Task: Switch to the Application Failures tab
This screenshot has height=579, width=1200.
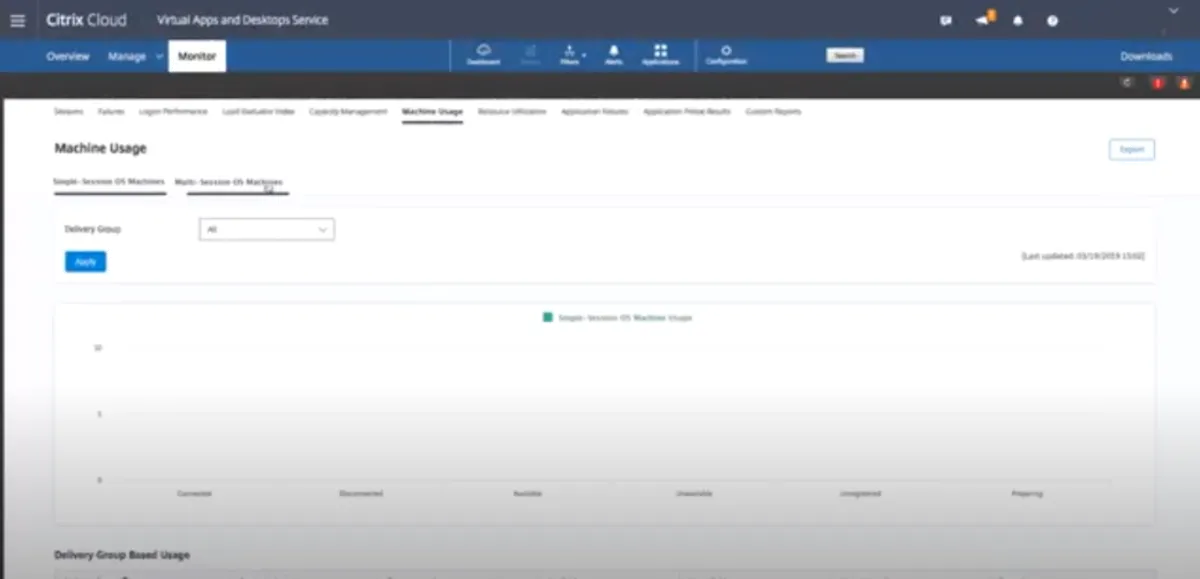Action: coord(595,111)
